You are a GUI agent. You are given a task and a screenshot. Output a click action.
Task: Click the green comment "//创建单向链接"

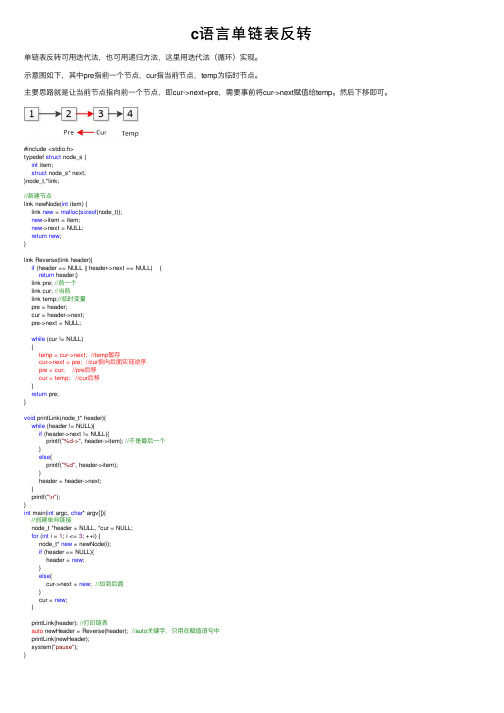coord(51,520)
